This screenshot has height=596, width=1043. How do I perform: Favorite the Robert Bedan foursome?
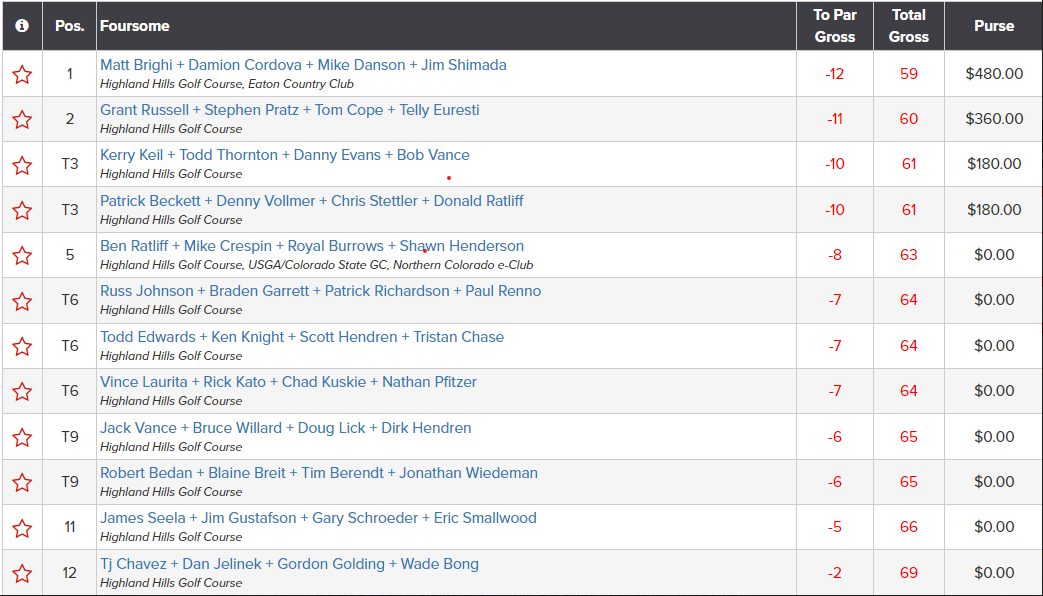tap(22, 482)
